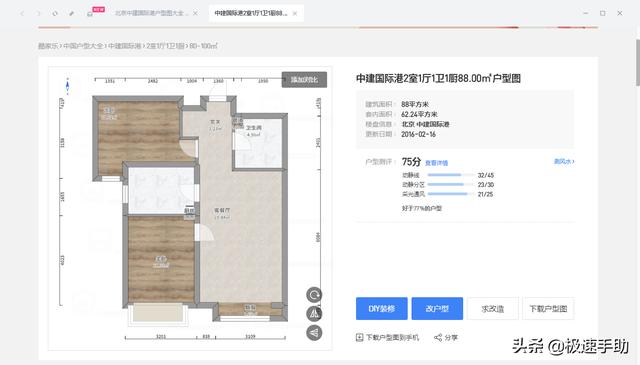Open the toolbar icon with the NEW badge
The width and height of the screenshot is (640, 365).
(x=90, y=13)
